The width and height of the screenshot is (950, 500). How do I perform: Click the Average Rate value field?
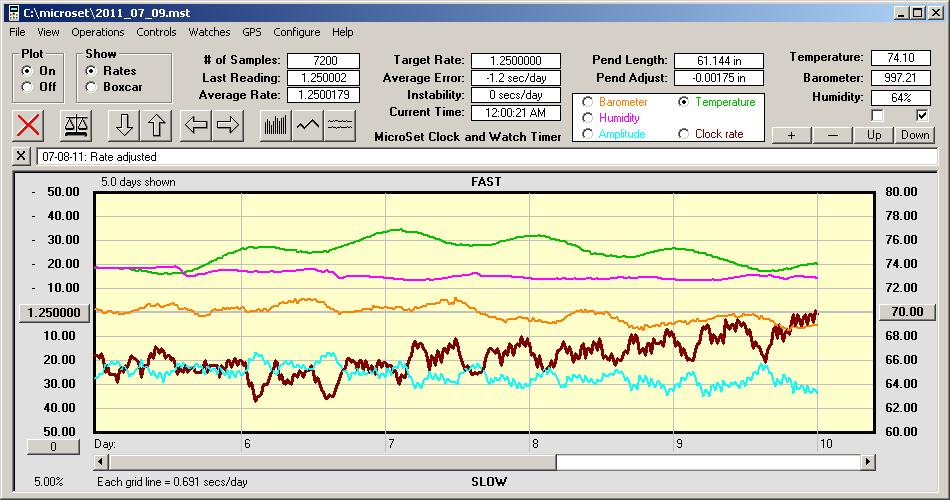tap(324, 95)
